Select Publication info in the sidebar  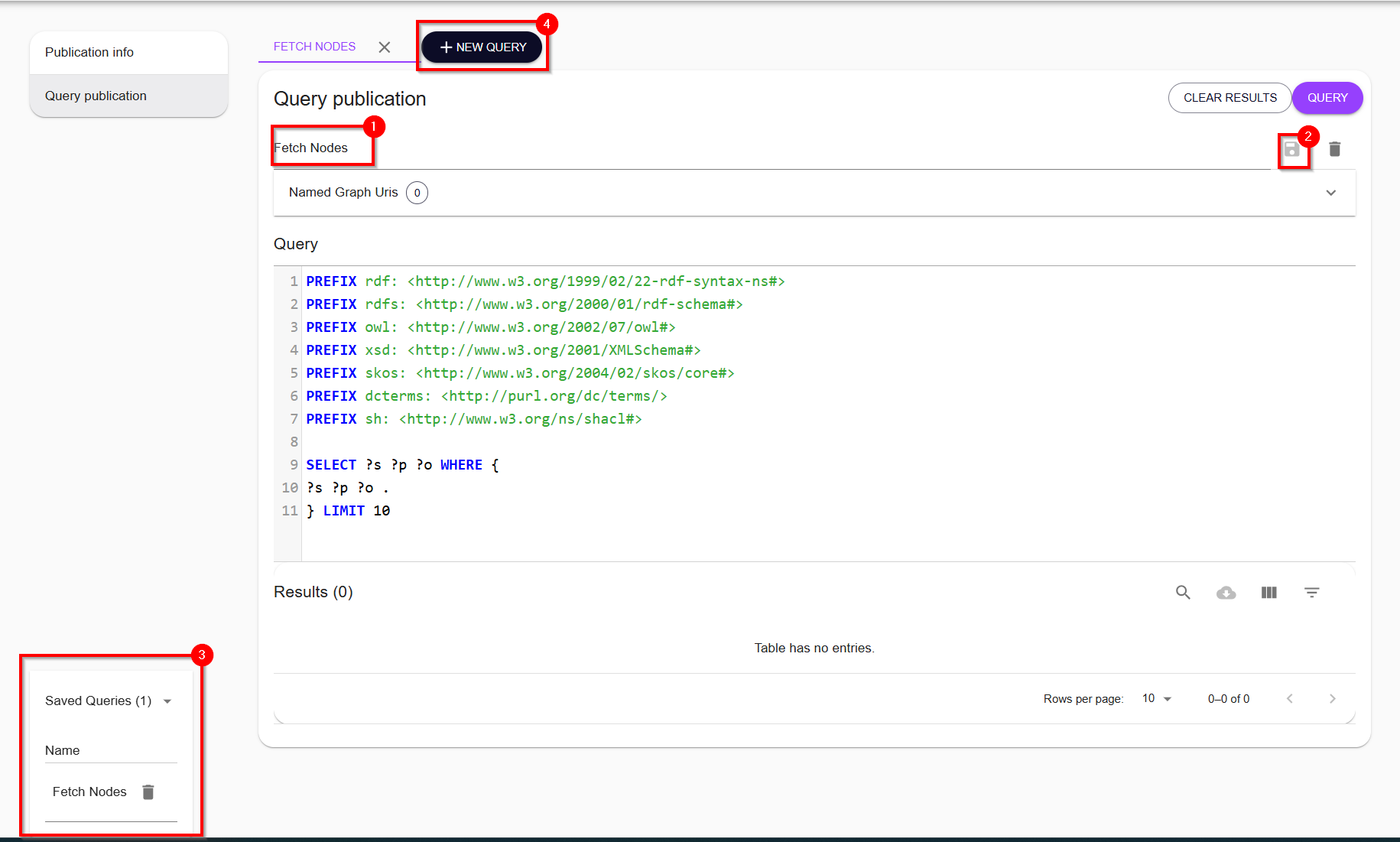(x=89, y=52)
